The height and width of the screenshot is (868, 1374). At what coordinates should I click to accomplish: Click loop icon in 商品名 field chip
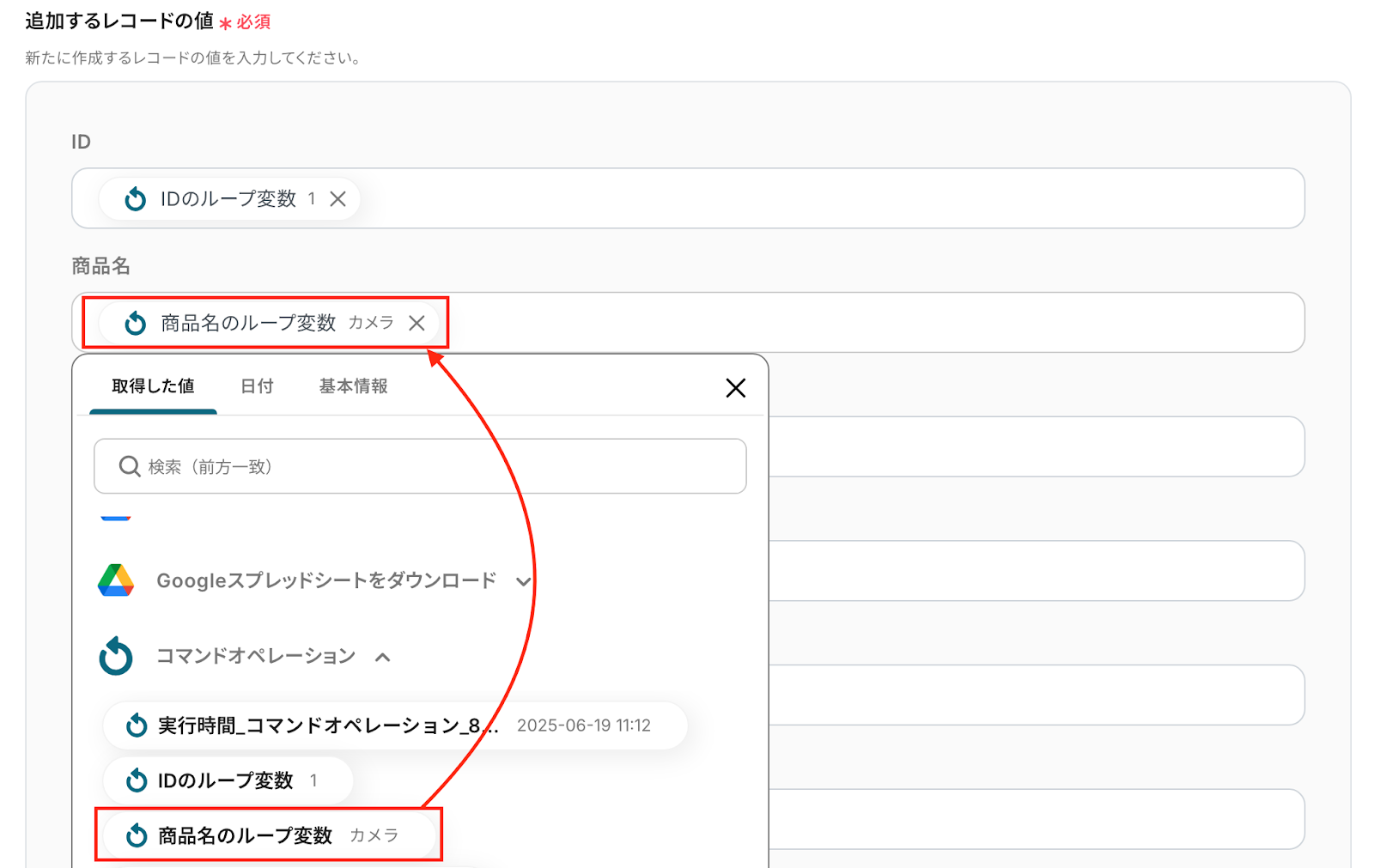point(136,323)
